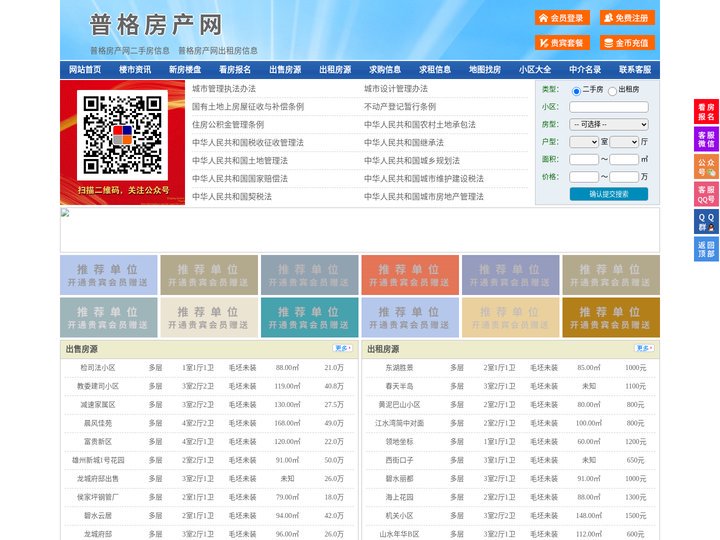Click the orange-red 推荐单位 banner tile
Viewport: 720px width, 540px height.
pyautogui.click(x=410, y=275)
